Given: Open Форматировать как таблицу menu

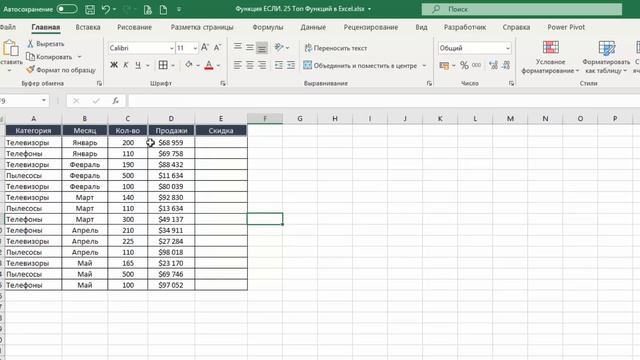Looking at the screenshot, I should 606,57.
